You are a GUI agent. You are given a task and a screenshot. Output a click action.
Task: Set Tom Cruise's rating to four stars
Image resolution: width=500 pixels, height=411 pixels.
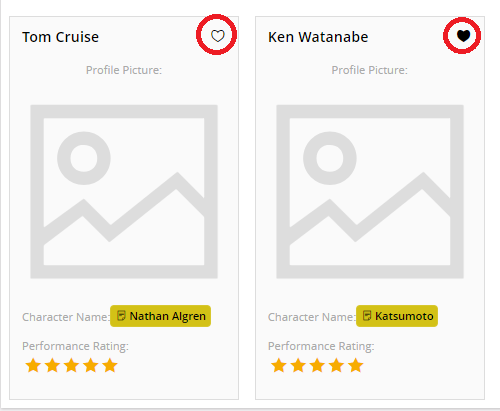[91, 365]
